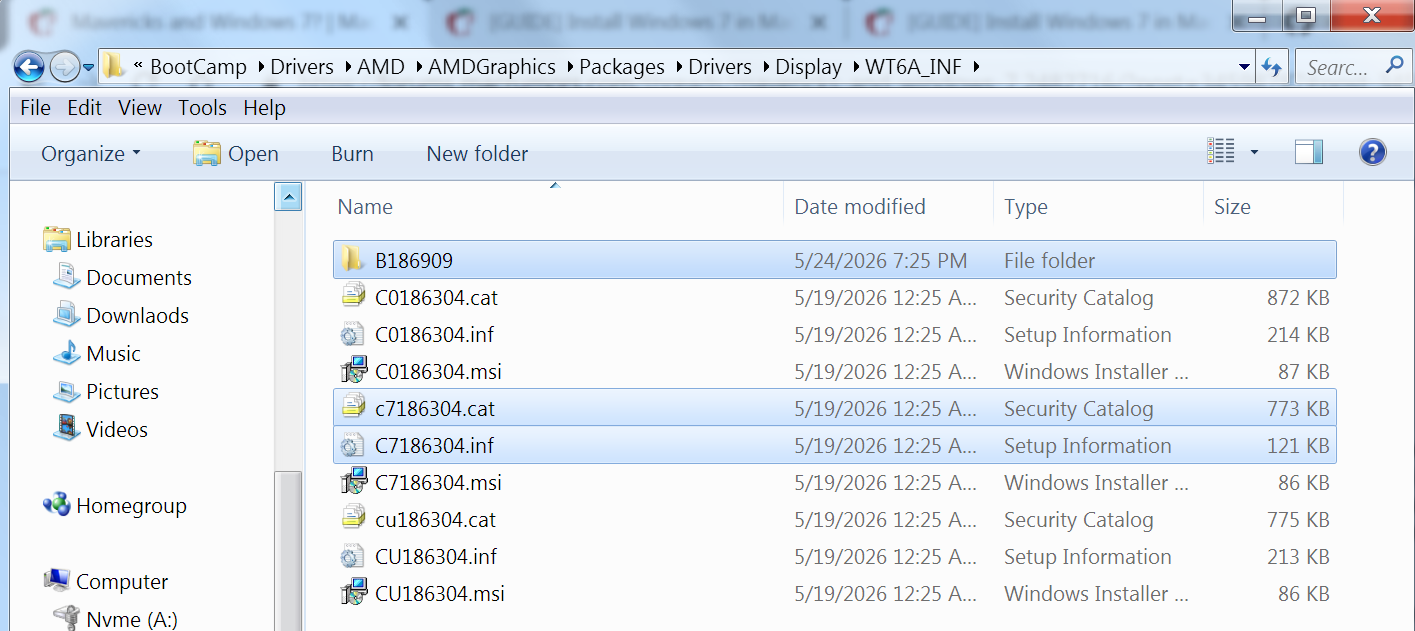
Task: Click the search magnifier icon
Action: 1394,66
